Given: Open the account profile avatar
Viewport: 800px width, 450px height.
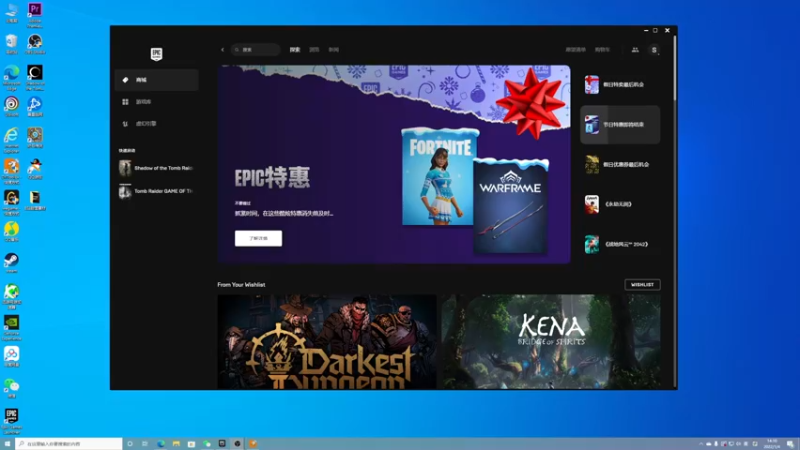Looking at the screenshot, I should [654, 50].
